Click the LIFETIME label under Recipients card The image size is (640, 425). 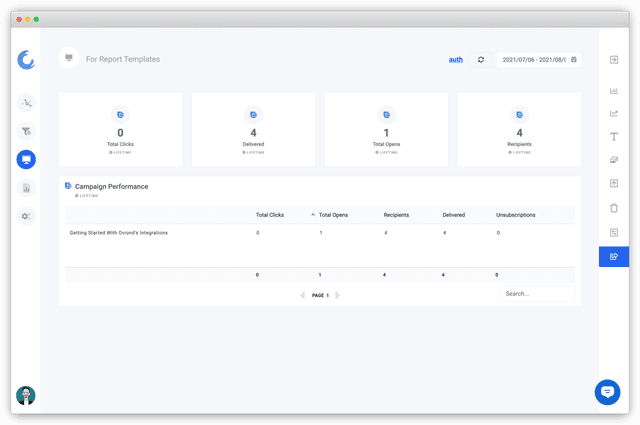coord(520,152)
